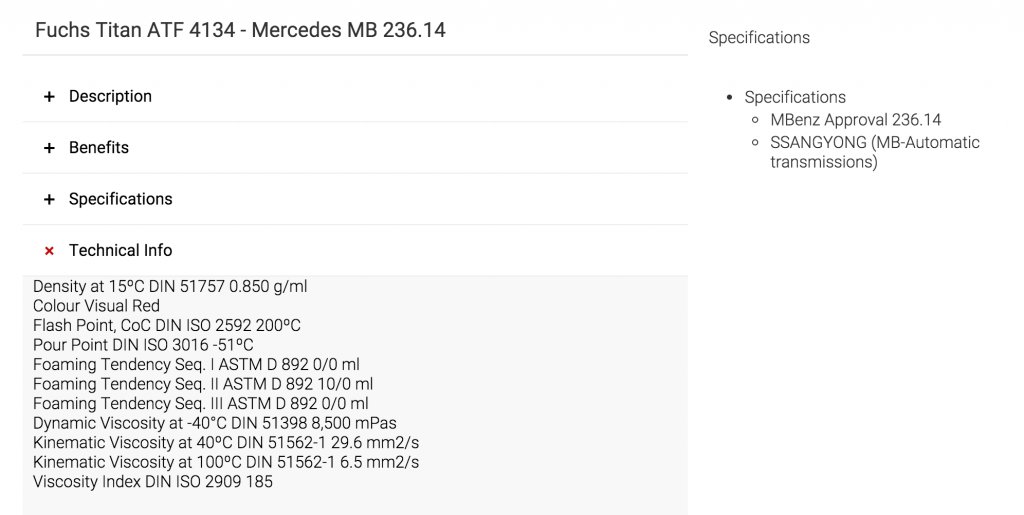The width and height of the screenshot is (1024, 515).
Task: Click the Fuchs Titan ATF 4134 product title
Action: pyautogui.click(x=240, y=30)
